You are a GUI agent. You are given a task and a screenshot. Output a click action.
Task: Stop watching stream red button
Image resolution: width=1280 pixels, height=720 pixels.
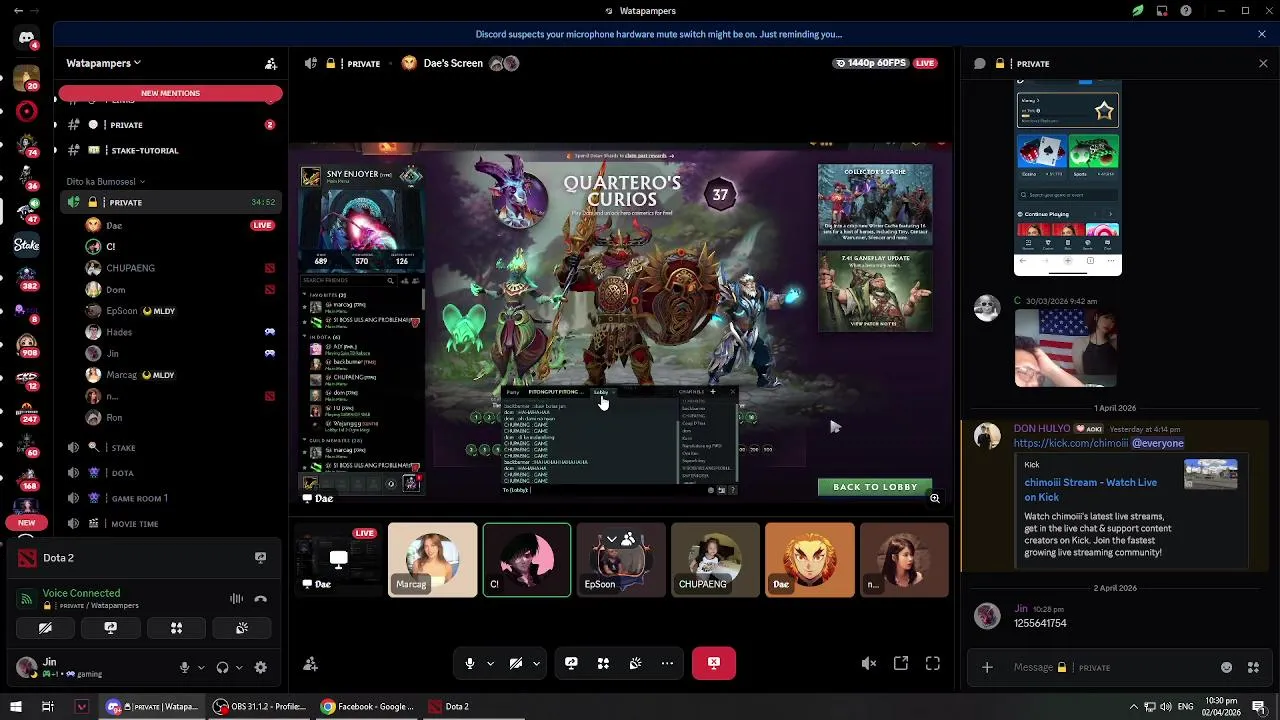coord(714,663)
